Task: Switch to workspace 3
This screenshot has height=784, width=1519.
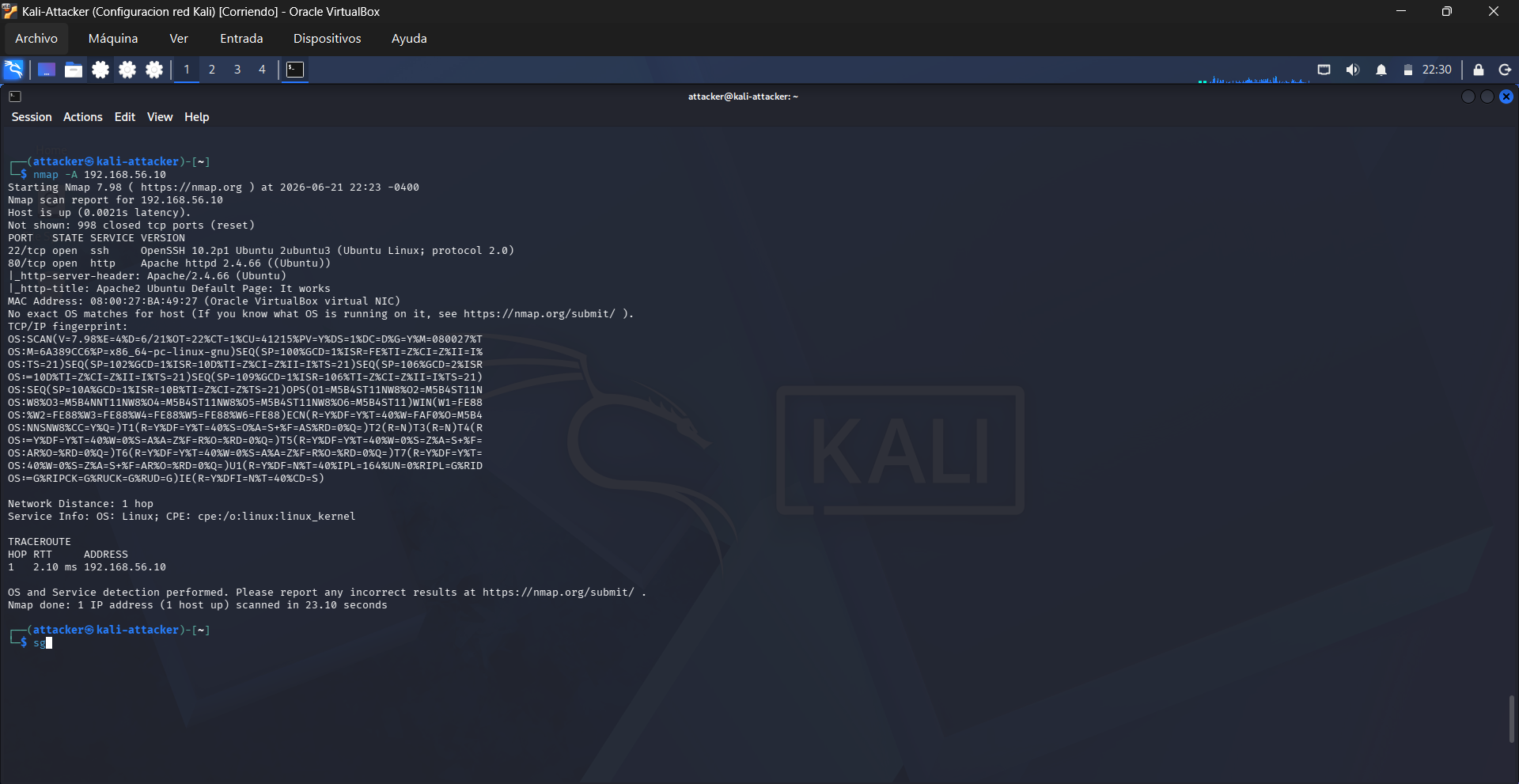Action: pyautogui.click(x=237, y=70)
